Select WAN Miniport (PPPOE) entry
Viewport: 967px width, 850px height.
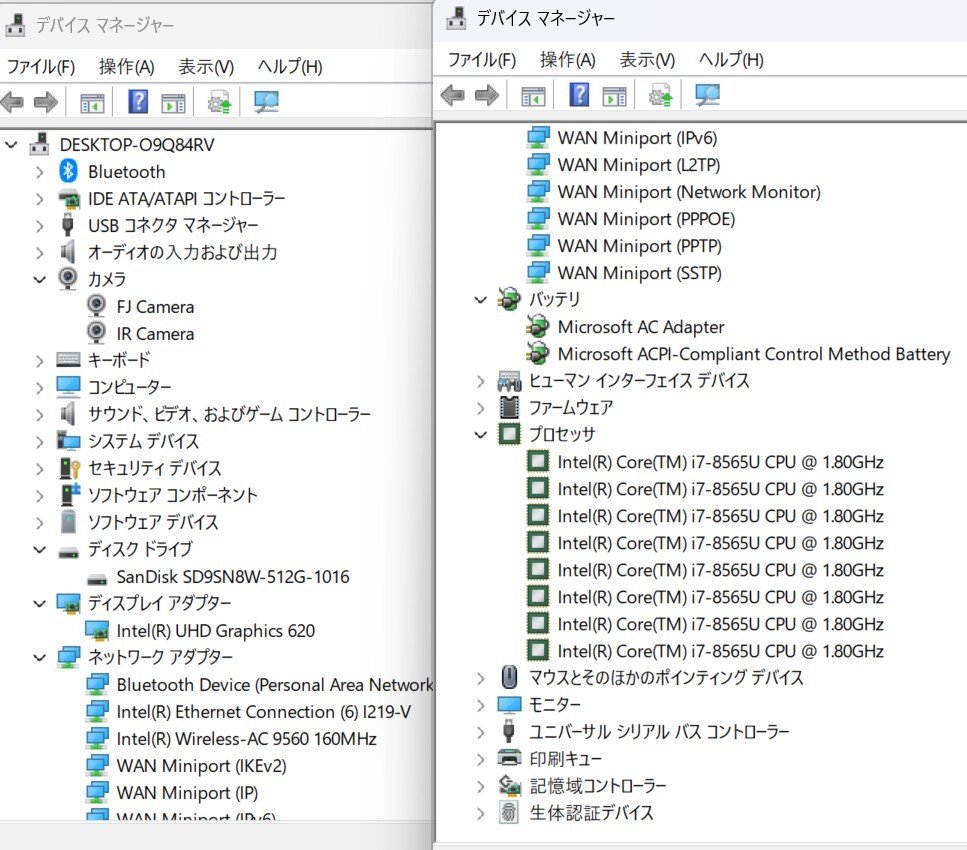click(x=646, y=219)
